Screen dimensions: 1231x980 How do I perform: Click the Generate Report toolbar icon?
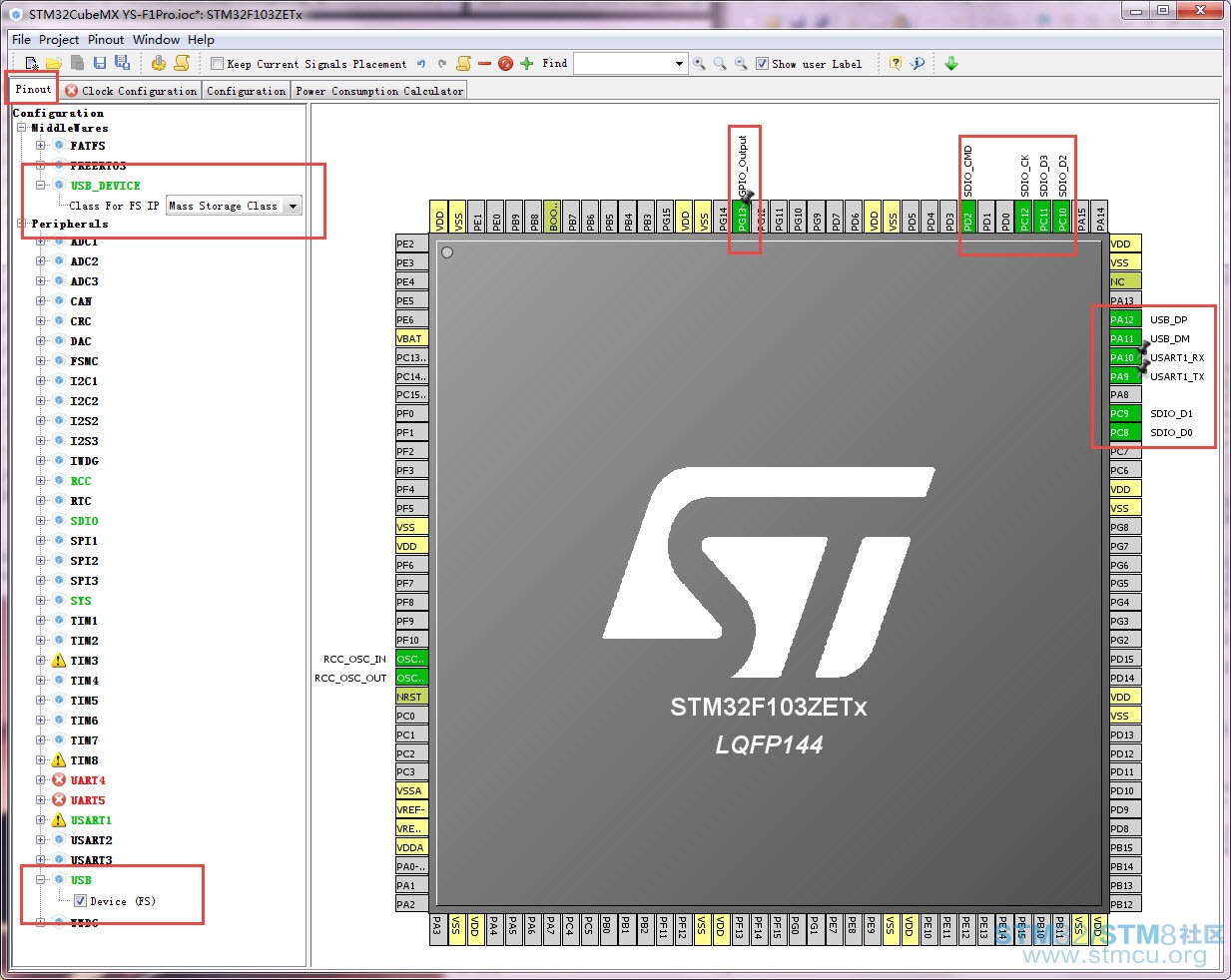tap(182, 63)
